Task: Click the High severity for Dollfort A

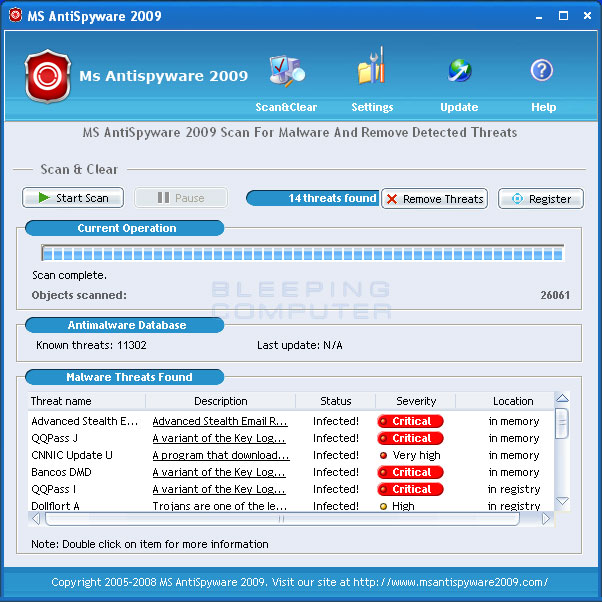Action: pos(397,506)
